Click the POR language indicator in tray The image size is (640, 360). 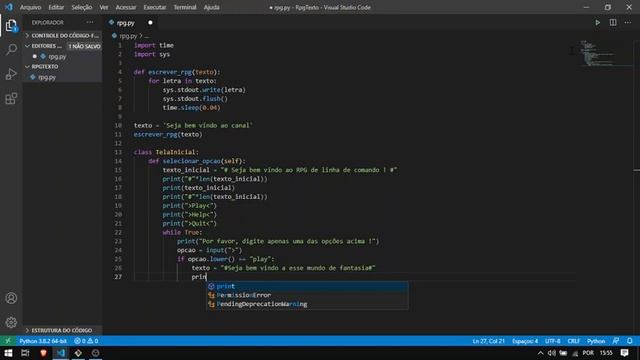pos(588,353)
